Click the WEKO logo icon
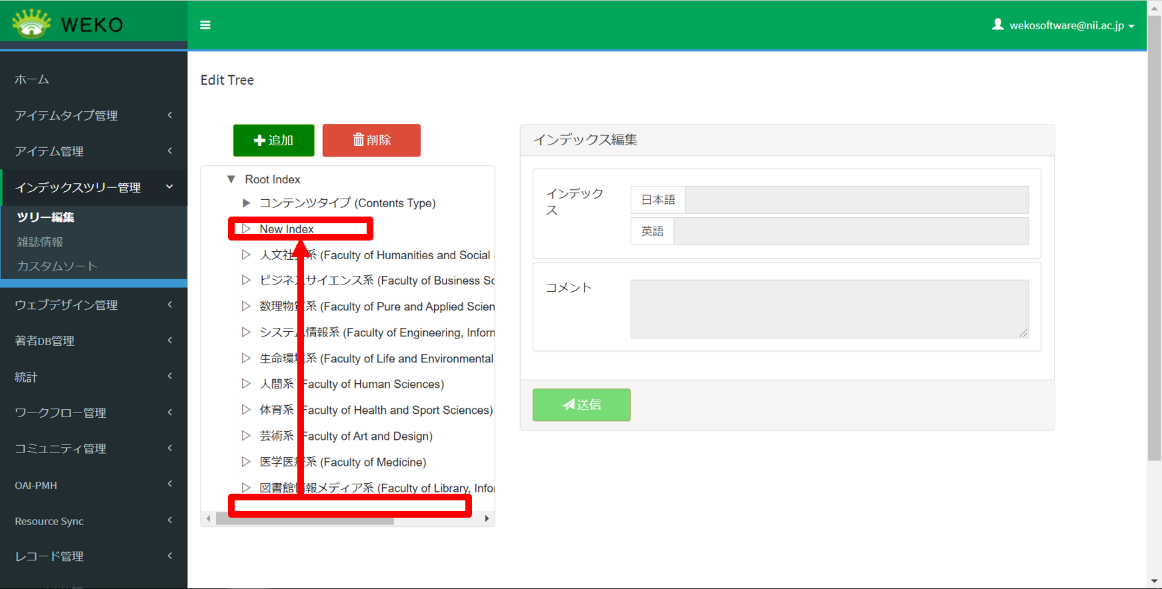The width and height of the screenshot is (1162, 589). click(31, 24)
